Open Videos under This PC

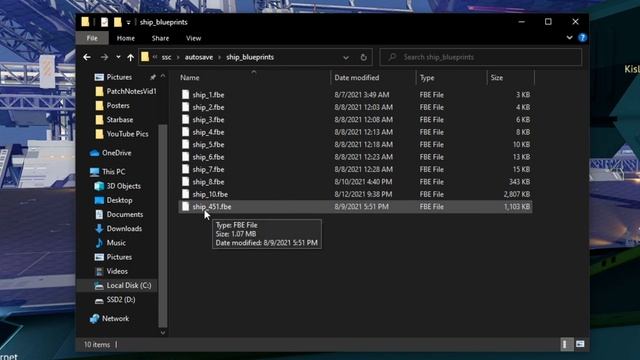pos(117,271)
